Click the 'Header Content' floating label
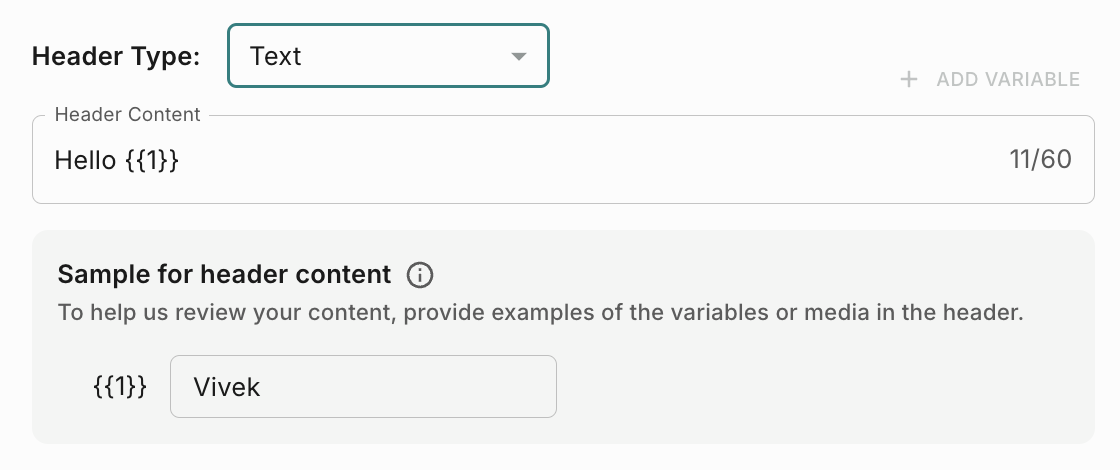 coord(127,115)
